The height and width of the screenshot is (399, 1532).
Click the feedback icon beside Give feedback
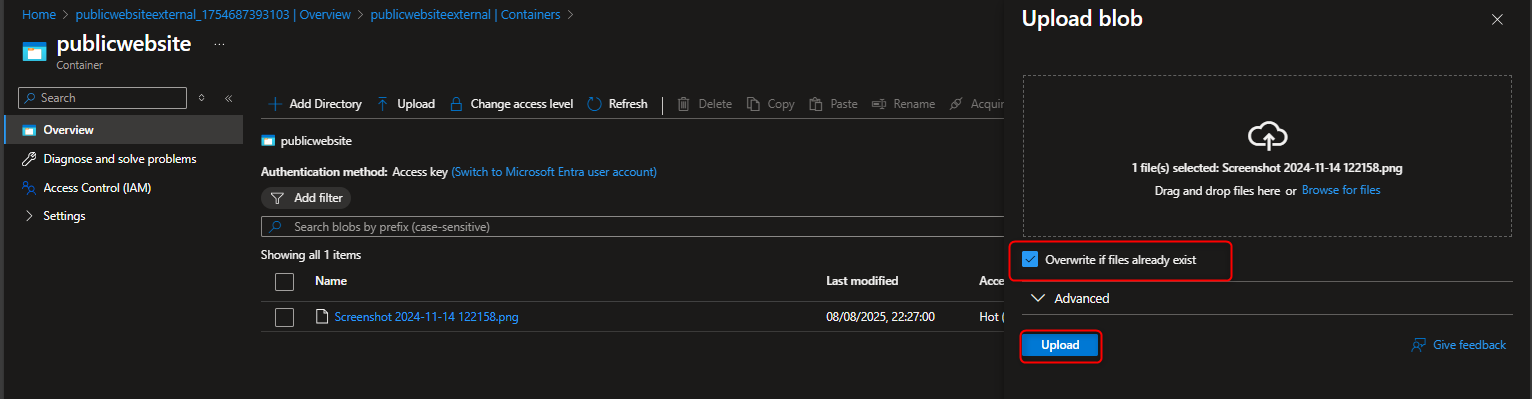coord(1418,345)
